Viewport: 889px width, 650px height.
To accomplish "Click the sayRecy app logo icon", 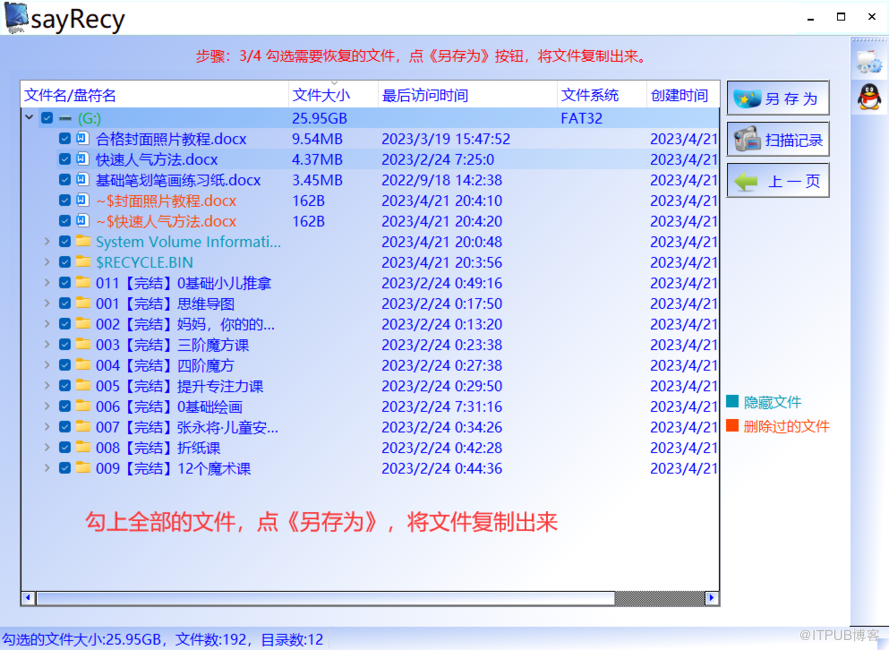I will click(x=16, y=17).
